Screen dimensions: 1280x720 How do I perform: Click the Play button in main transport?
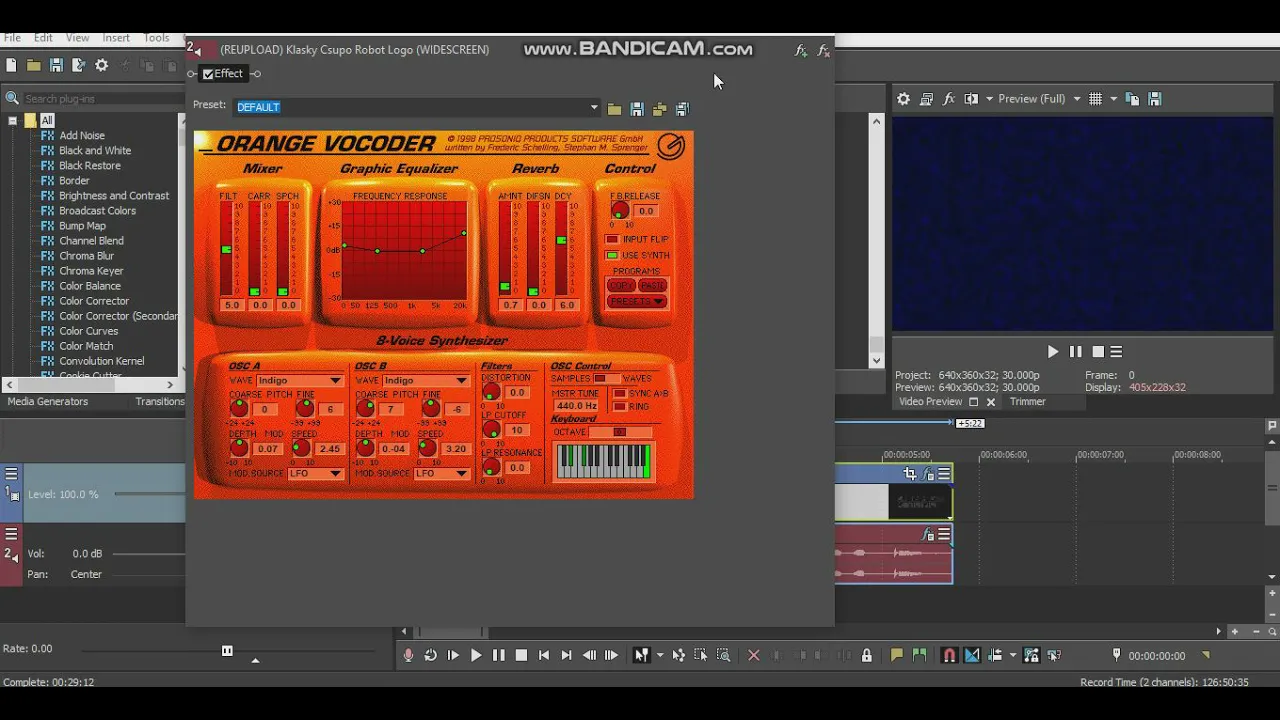[x=476, y=655]
